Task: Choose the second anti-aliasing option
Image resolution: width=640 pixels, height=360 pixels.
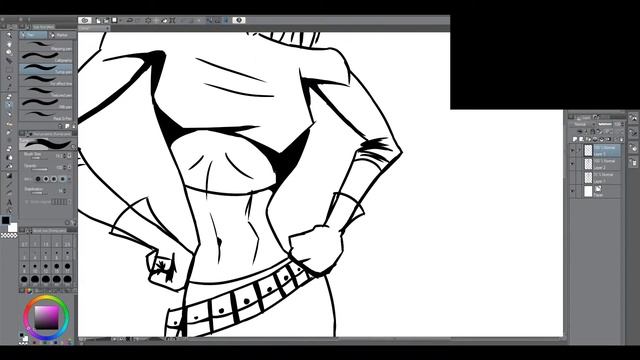Action: pyautogui.click(x=46, y=179)
